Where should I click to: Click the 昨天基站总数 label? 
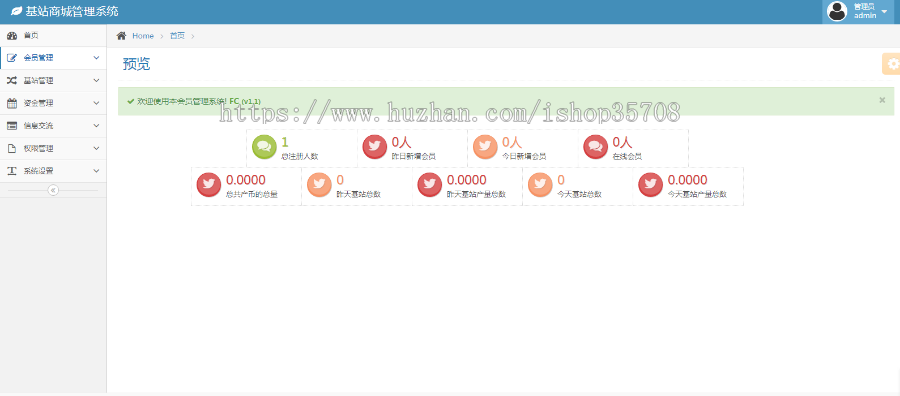(x=359, y=194)
